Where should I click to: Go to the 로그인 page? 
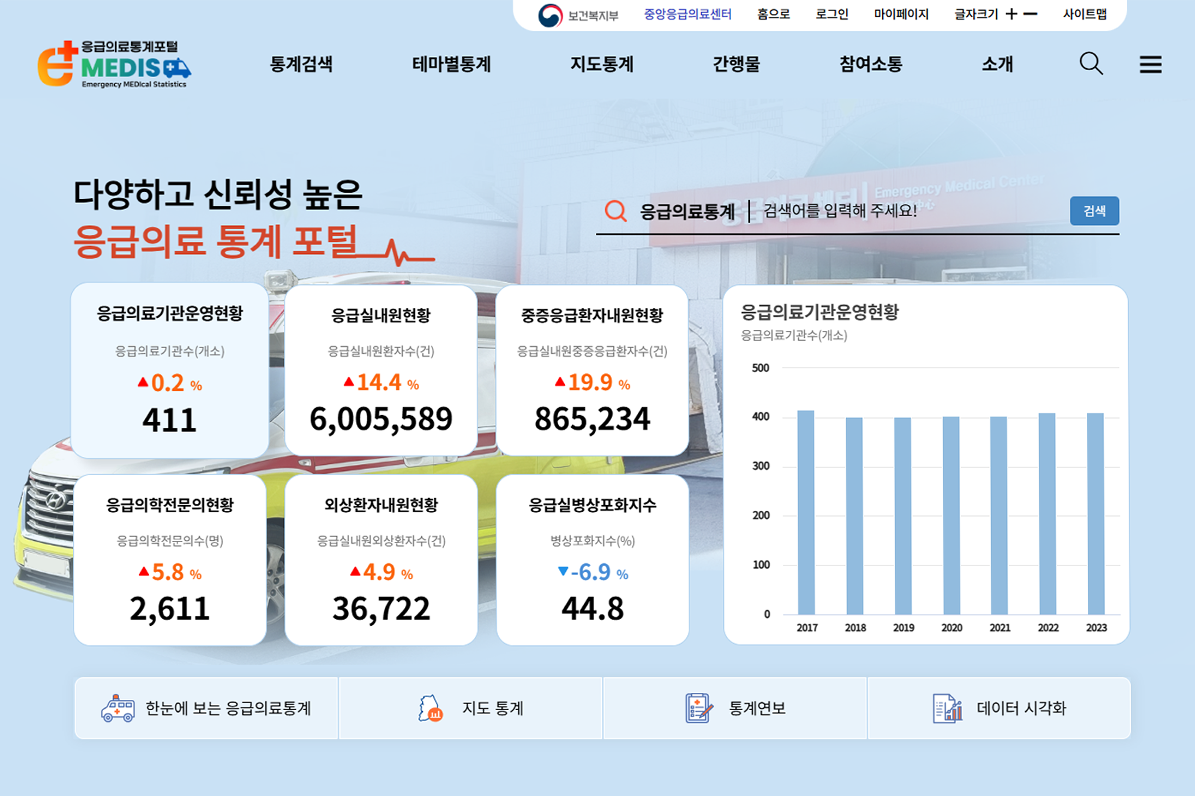pos(832,14)
